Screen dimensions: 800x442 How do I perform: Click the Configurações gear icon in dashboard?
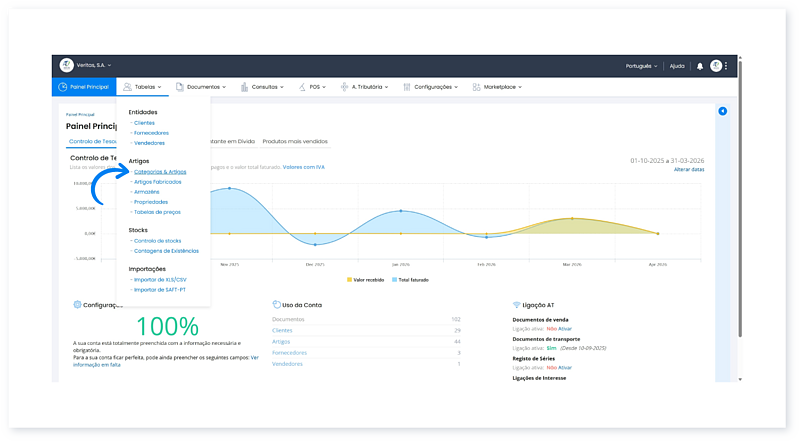[78, 304]
